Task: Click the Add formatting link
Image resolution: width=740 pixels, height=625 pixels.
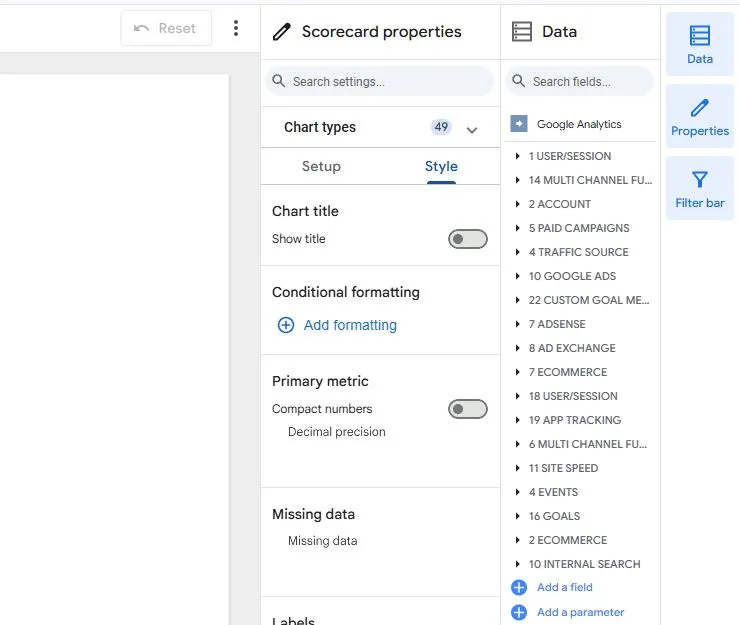Action: coord(350,325)
